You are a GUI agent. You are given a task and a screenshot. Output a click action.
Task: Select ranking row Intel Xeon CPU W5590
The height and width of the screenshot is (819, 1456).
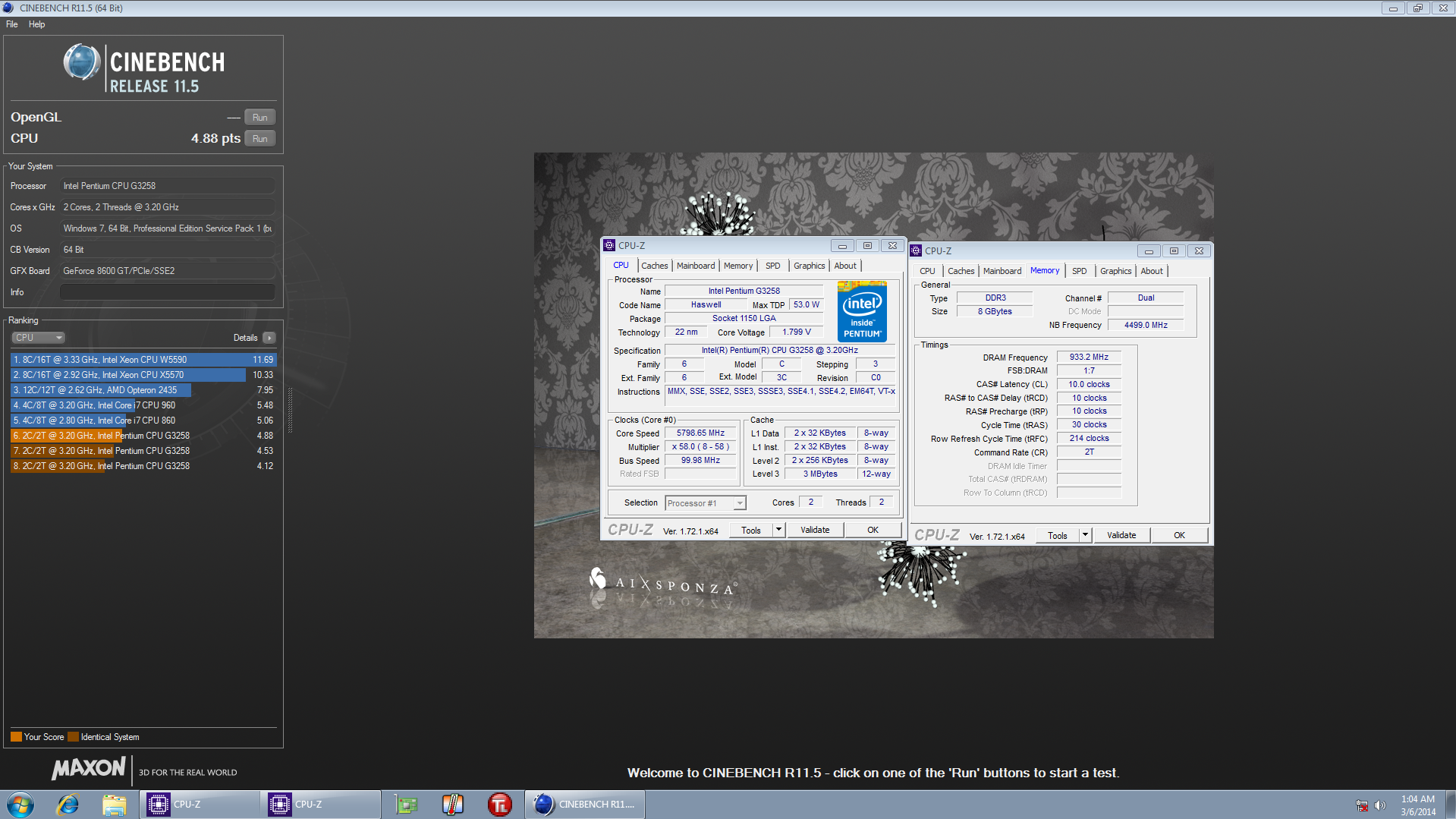click(x=143, y=360)
